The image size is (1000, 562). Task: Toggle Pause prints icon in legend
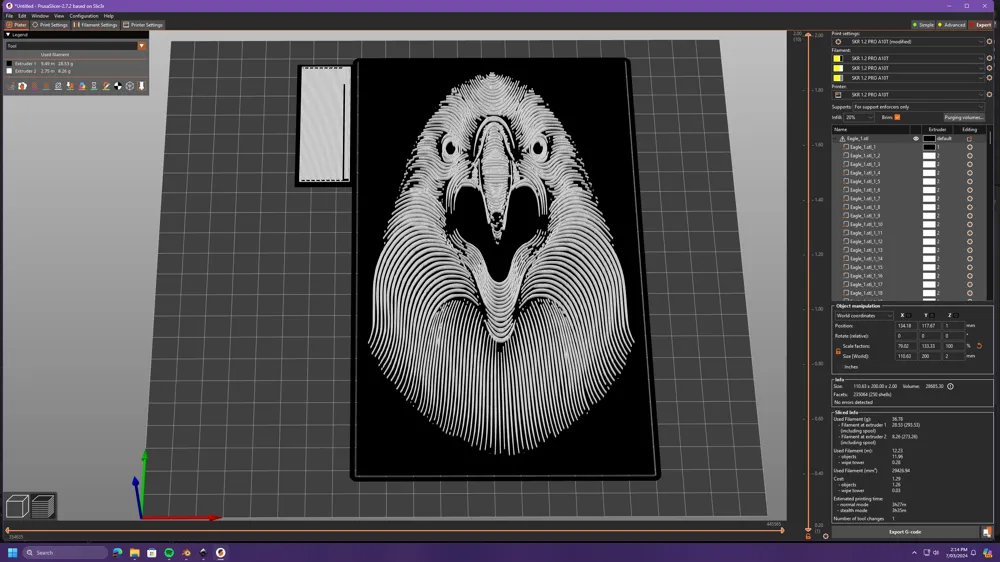click(x=94, y=86)
